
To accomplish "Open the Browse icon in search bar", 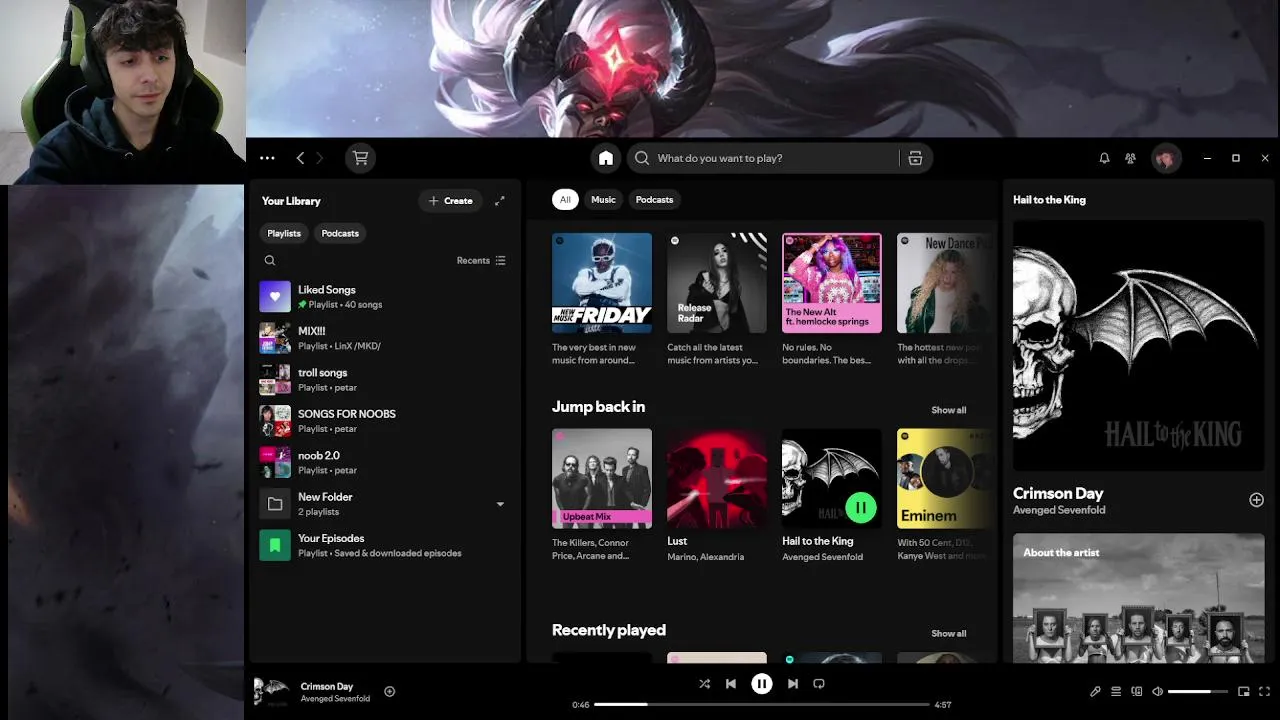I will click(x=915, y=158).
